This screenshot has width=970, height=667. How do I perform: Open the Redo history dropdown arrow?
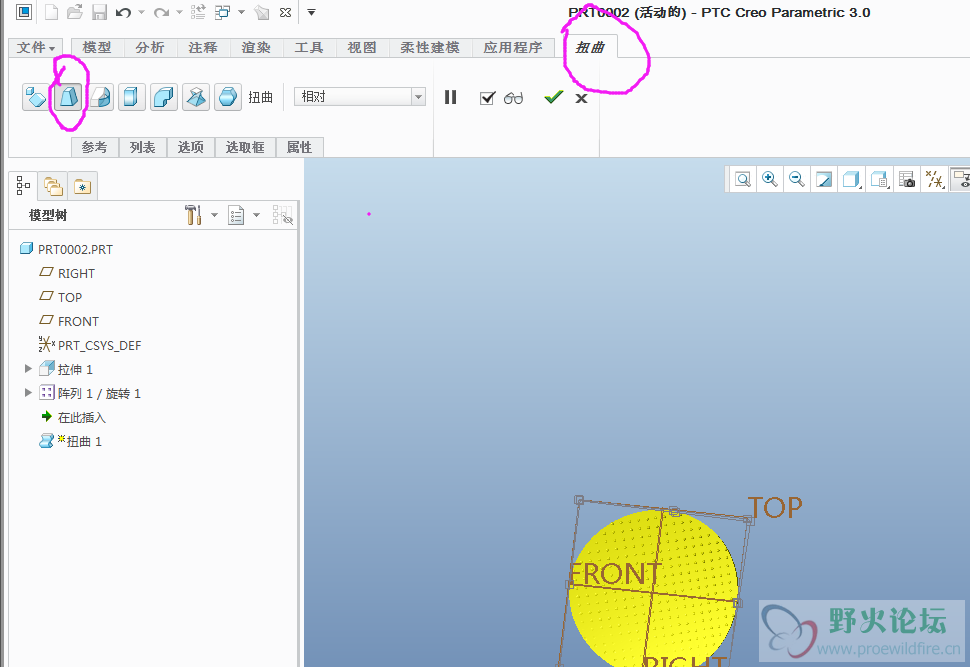click(179, 12)
